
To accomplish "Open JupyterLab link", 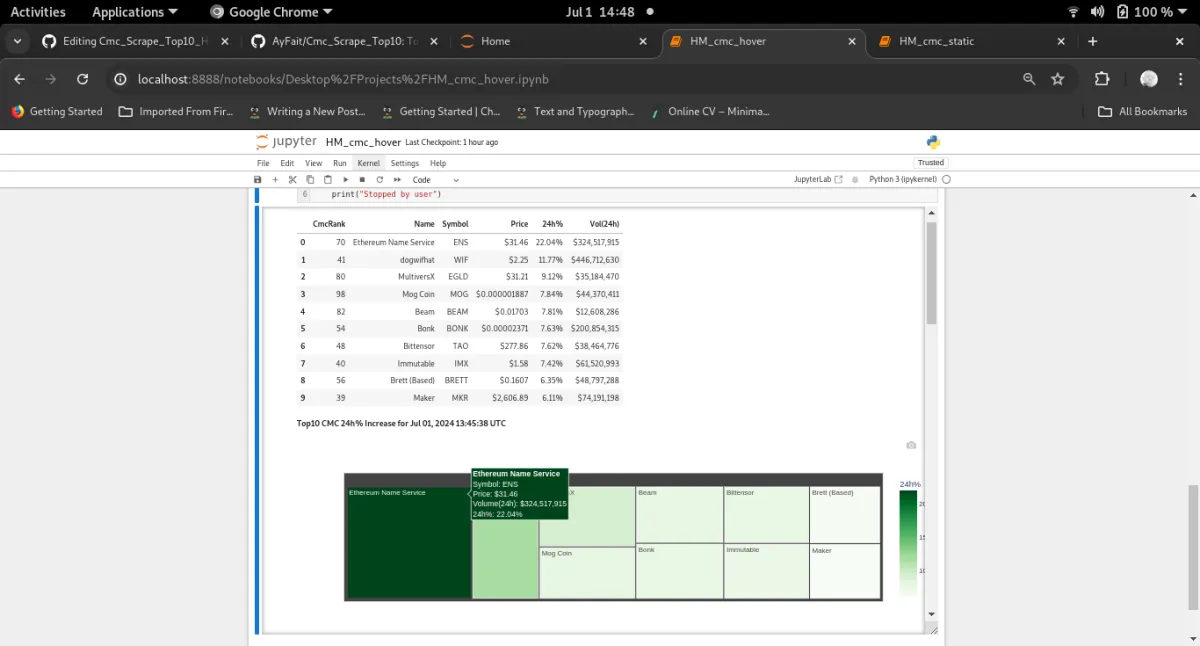I will [x=818, y=180].
